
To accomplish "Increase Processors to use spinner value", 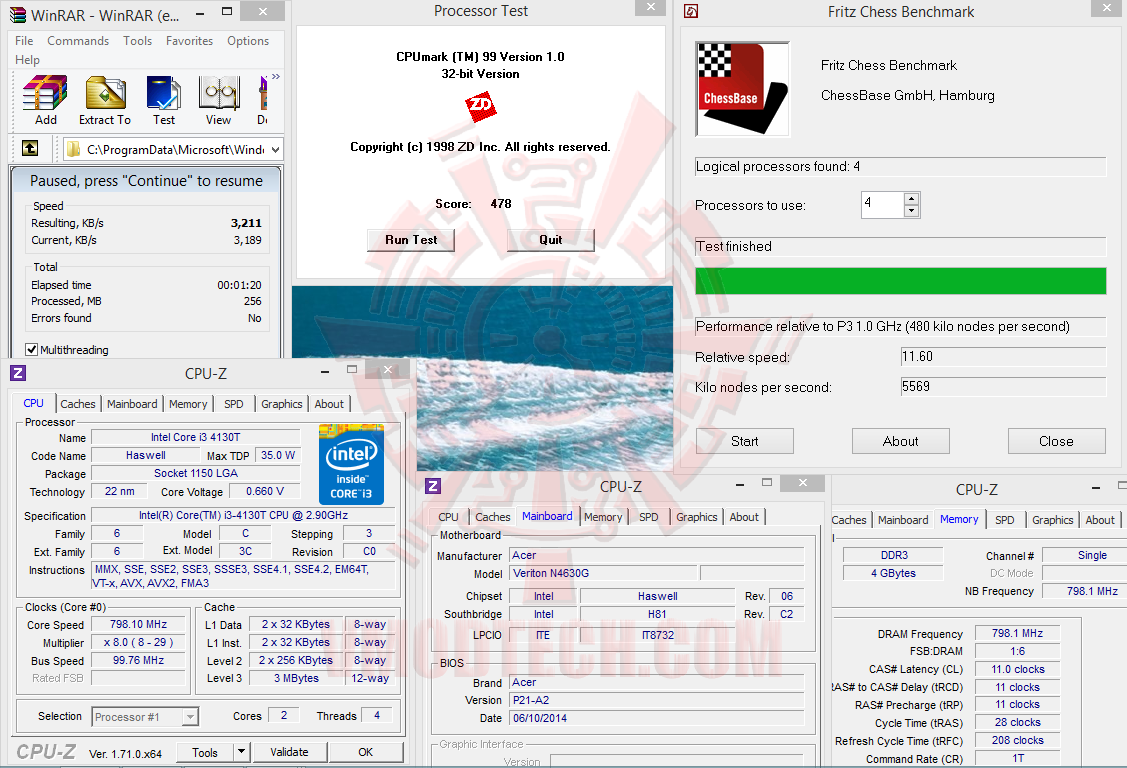I will [x=911, y=199].
